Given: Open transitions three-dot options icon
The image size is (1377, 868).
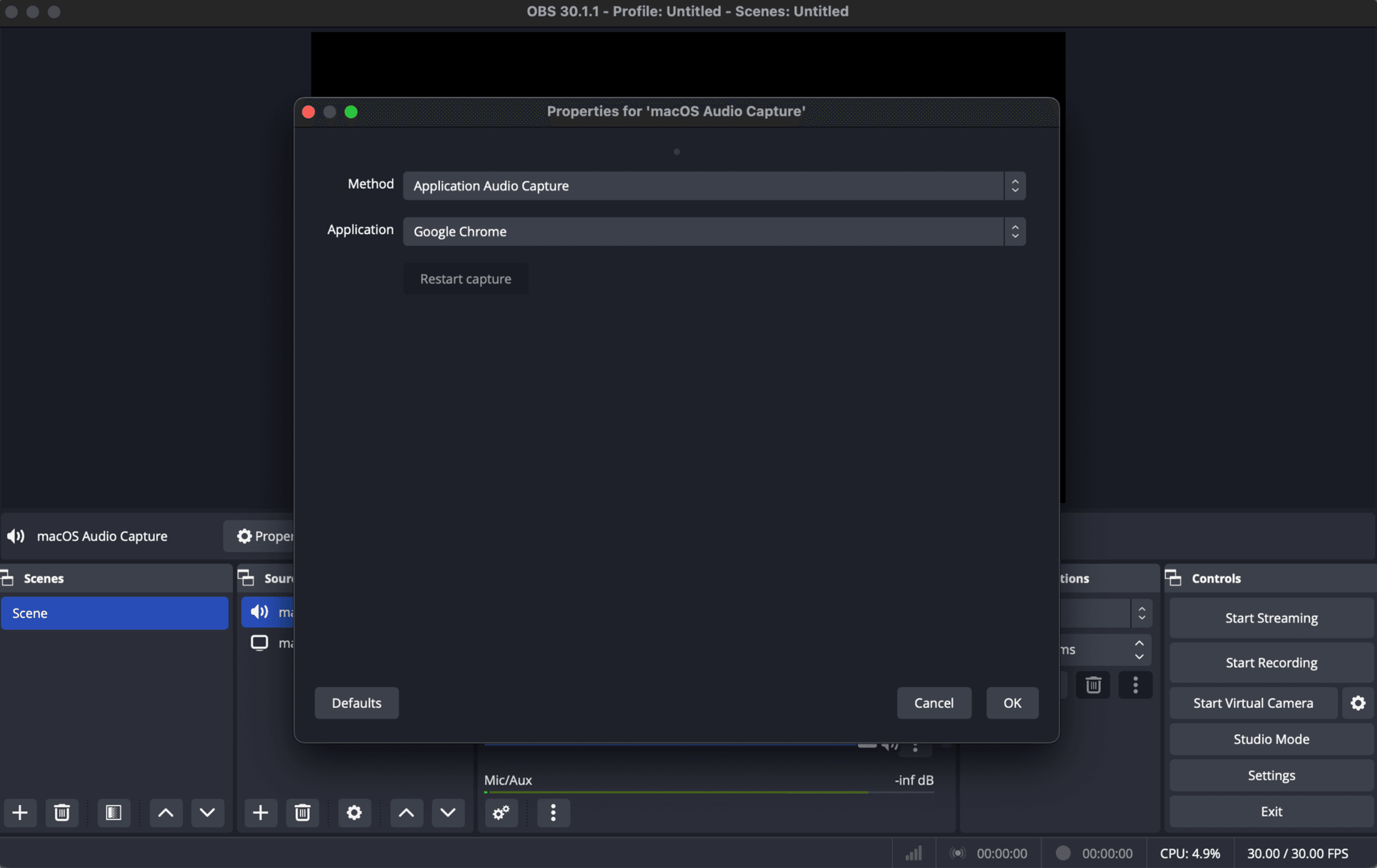Looking at the screenshot, I should [x=1136, y=685].
